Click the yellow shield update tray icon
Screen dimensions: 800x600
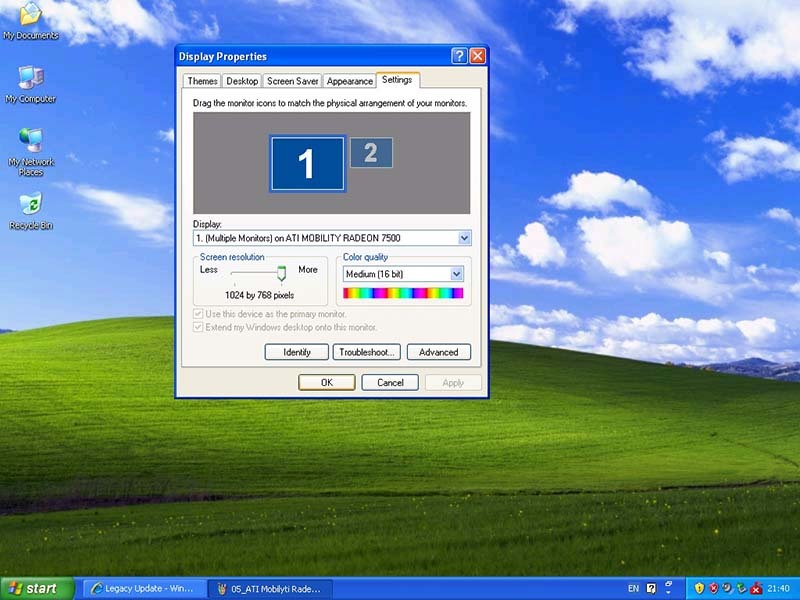[x=700, y=588]
